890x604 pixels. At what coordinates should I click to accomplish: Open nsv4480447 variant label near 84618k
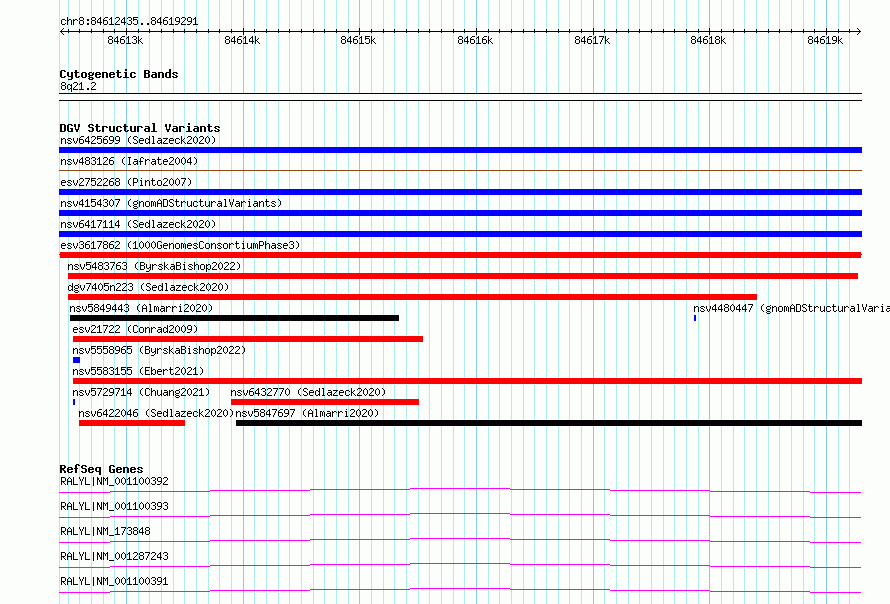(x=791, y=308)
